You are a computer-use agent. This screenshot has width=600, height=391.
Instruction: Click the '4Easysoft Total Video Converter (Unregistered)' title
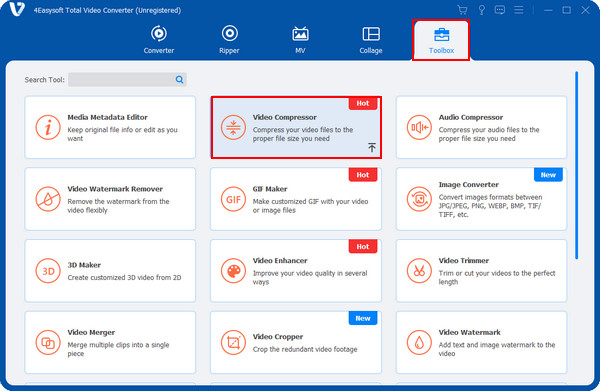107,10
